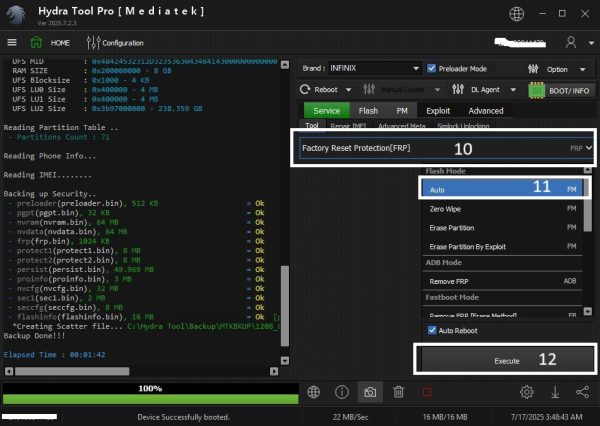The image size is (600, 426).
Task: Click HOME label in toolbar
Action: point(60,42)
